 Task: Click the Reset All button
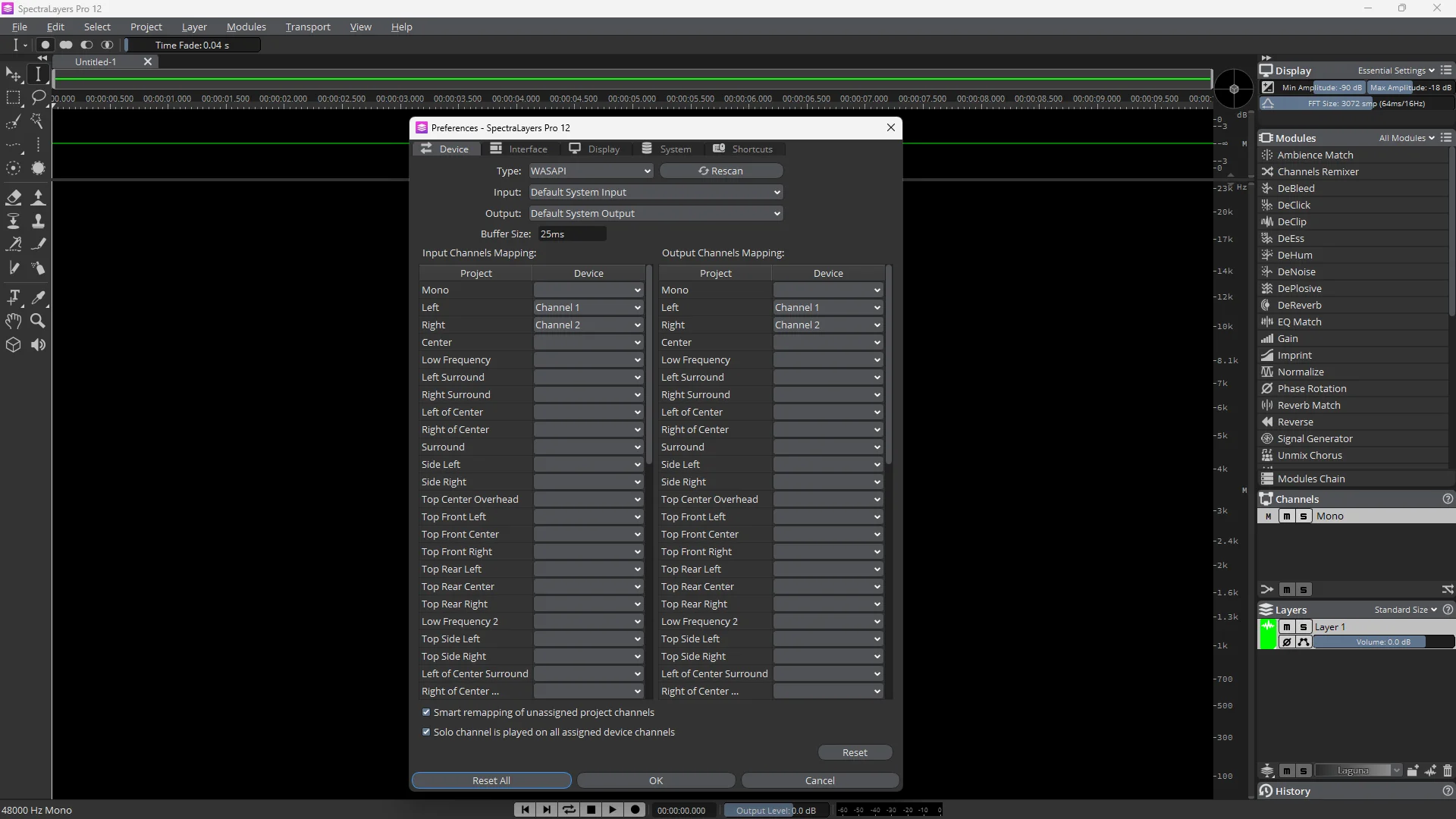491,780
